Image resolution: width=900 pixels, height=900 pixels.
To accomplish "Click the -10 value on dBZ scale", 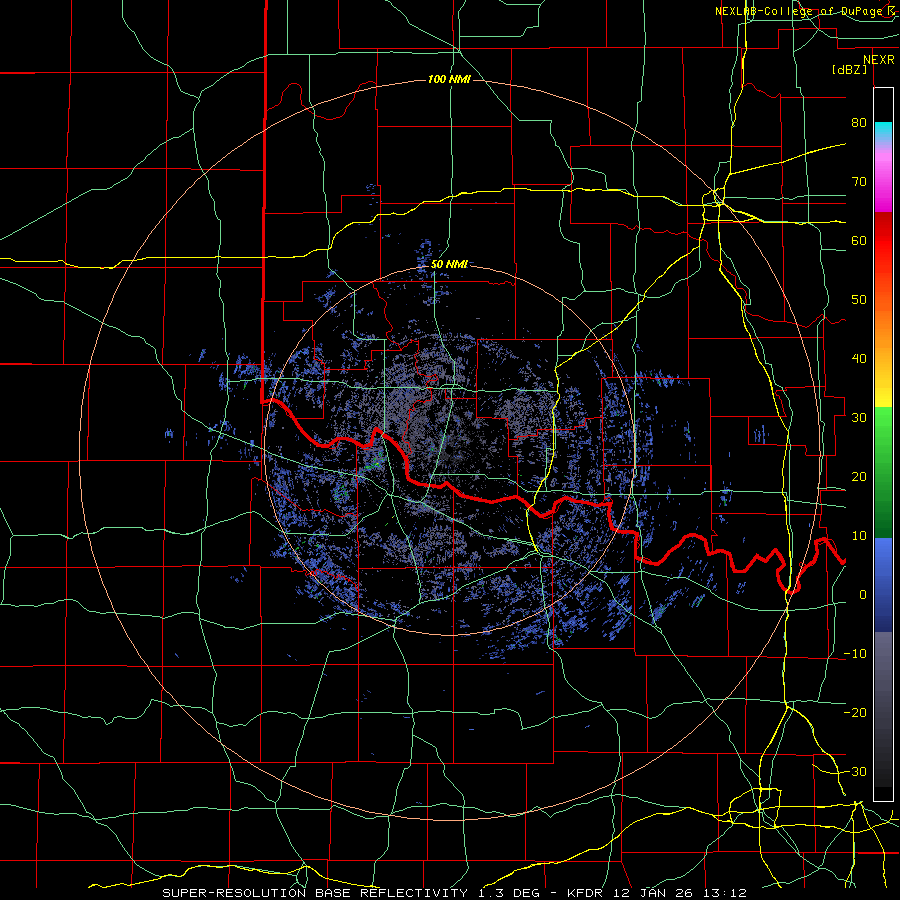I will [x=855, y=653].
